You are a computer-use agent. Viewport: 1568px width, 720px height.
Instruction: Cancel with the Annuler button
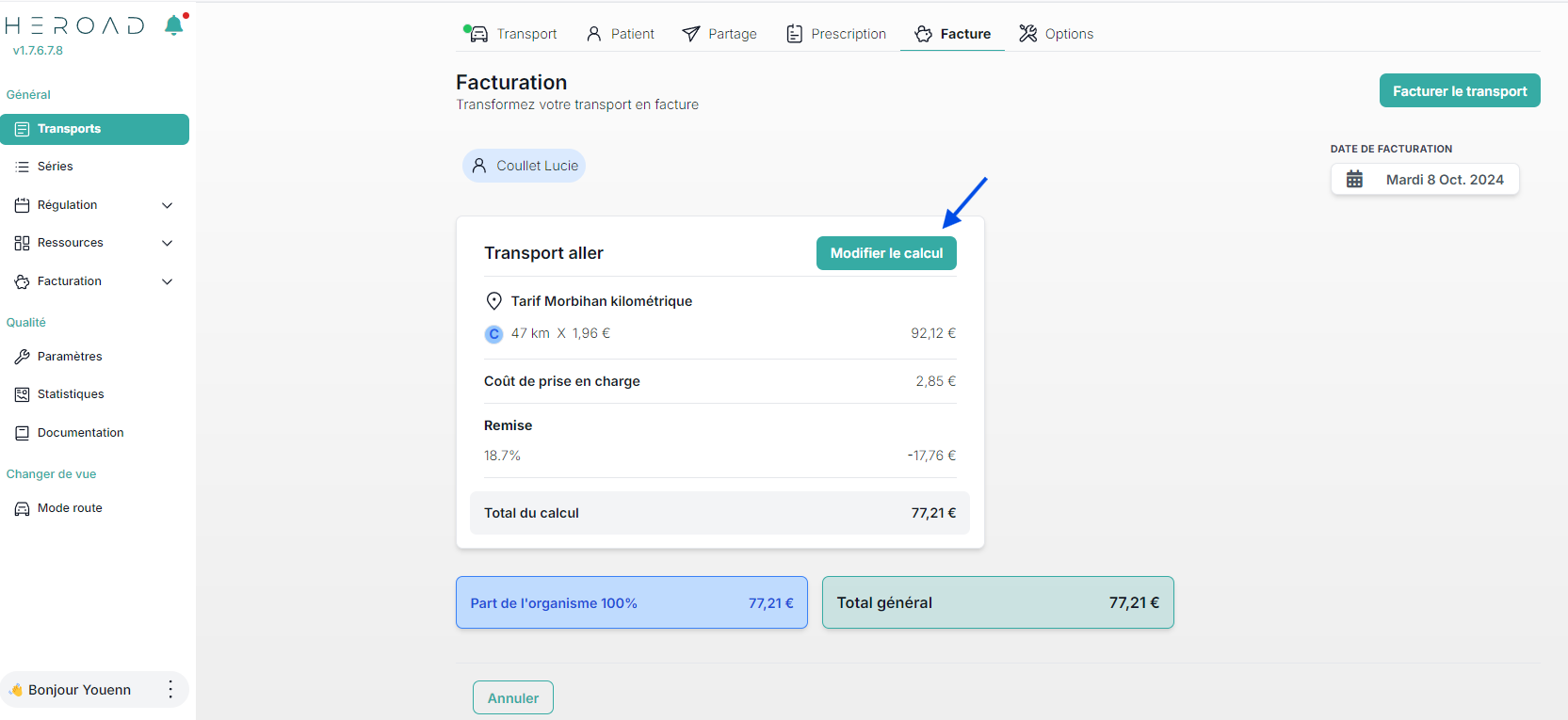pyautogui.click(x=513, y=698)
